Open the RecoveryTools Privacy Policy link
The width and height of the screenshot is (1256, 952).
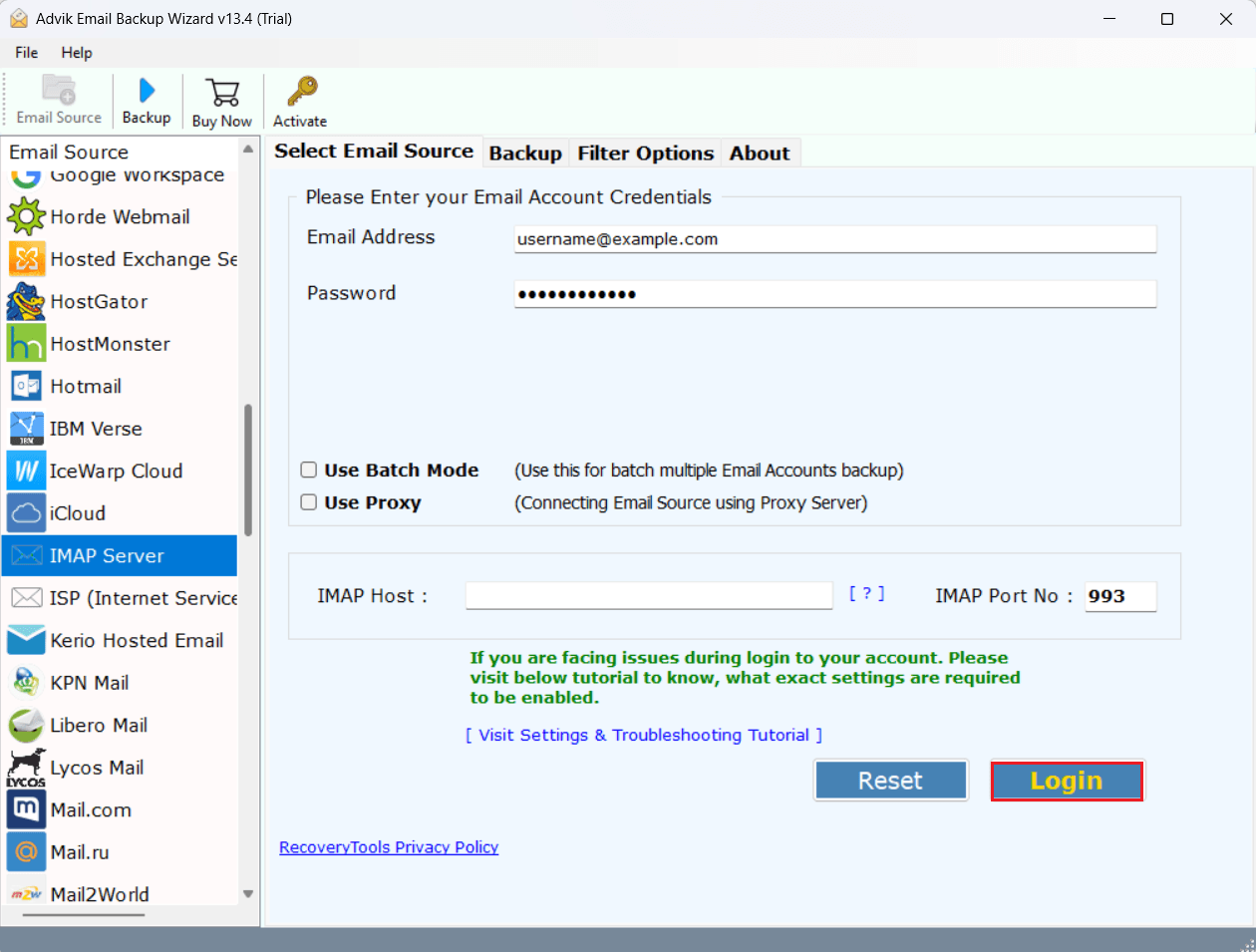(x=389, y=846)
